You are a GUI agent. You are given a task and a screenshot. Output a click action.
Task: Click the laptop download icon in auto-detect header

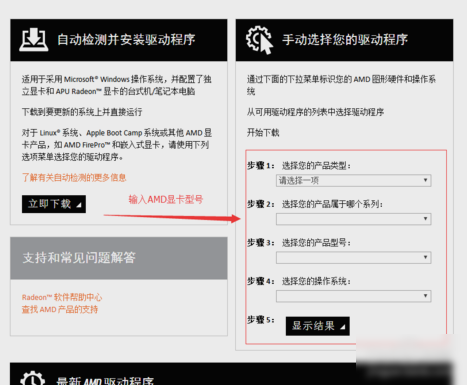pos(34,40)
